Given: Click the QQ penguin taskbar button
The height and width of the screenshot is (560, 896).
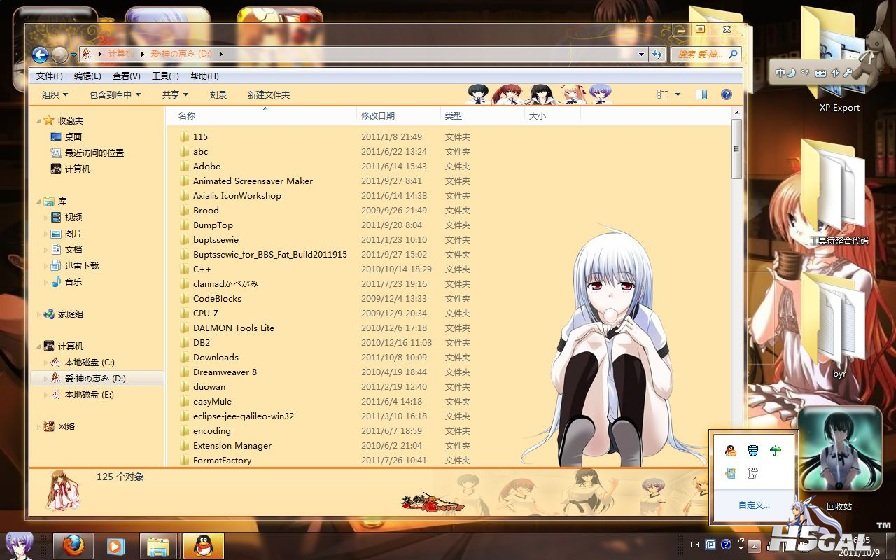Looking at the screenshot, I should pos(203,546).
